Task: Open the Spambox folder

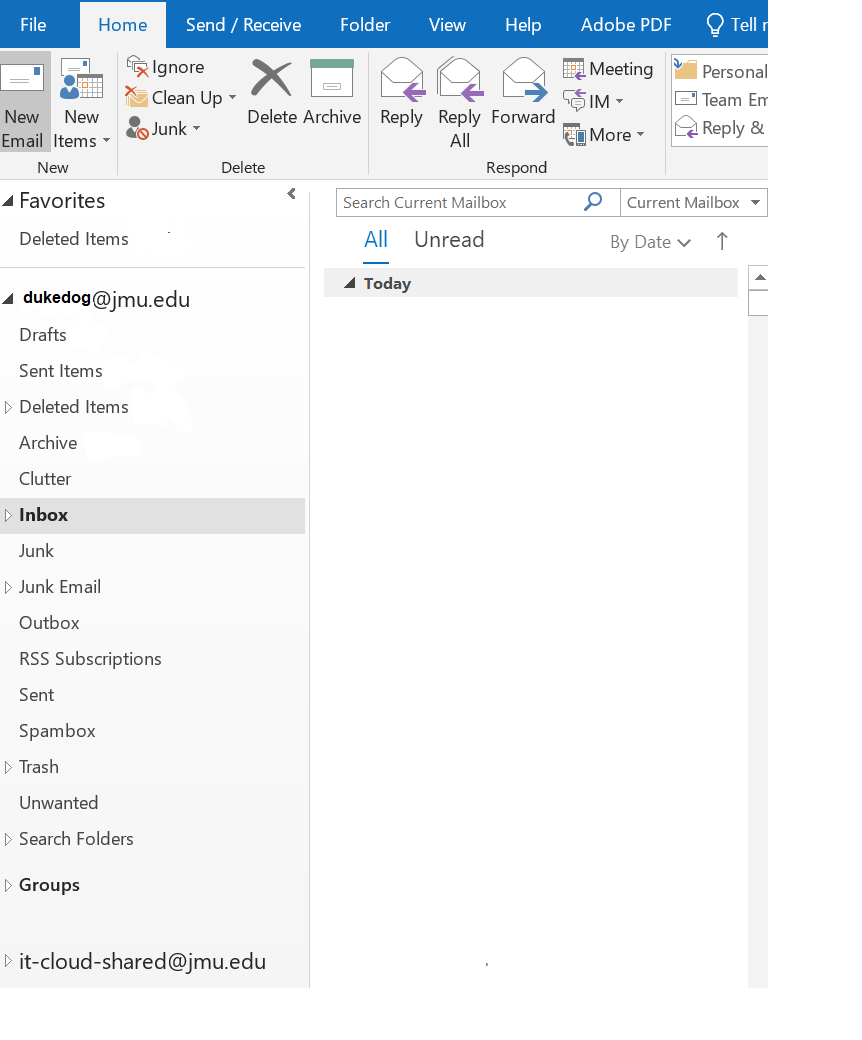Action: (57, 731)
